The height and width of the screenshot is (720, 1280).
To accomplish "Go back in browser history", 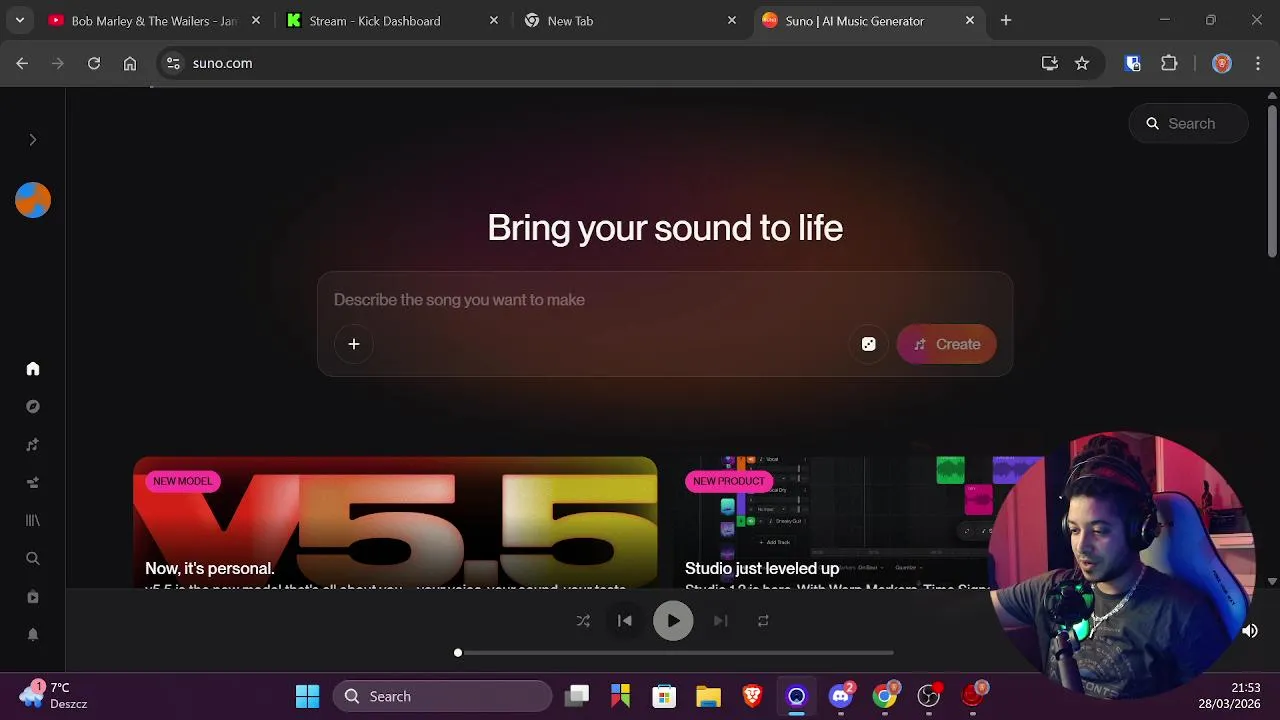I will 22,63.
